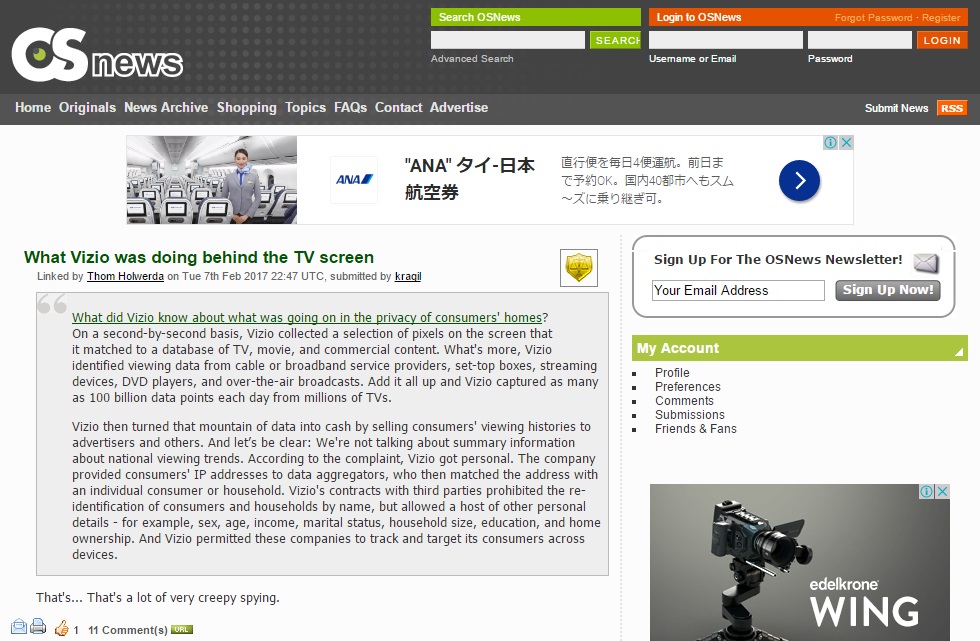Open the Topics menu item
This screenshot has width=980, height=641.
tap(306, 107)
